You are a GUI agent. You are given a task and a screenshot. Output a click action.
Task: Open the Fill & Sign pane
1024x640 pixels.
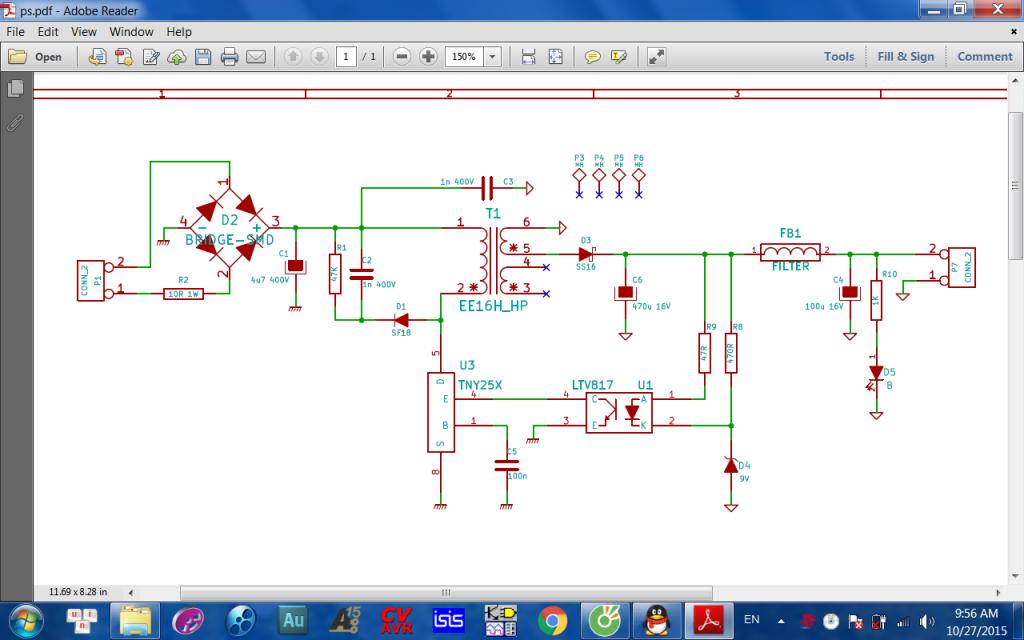(x=905, y=57)
